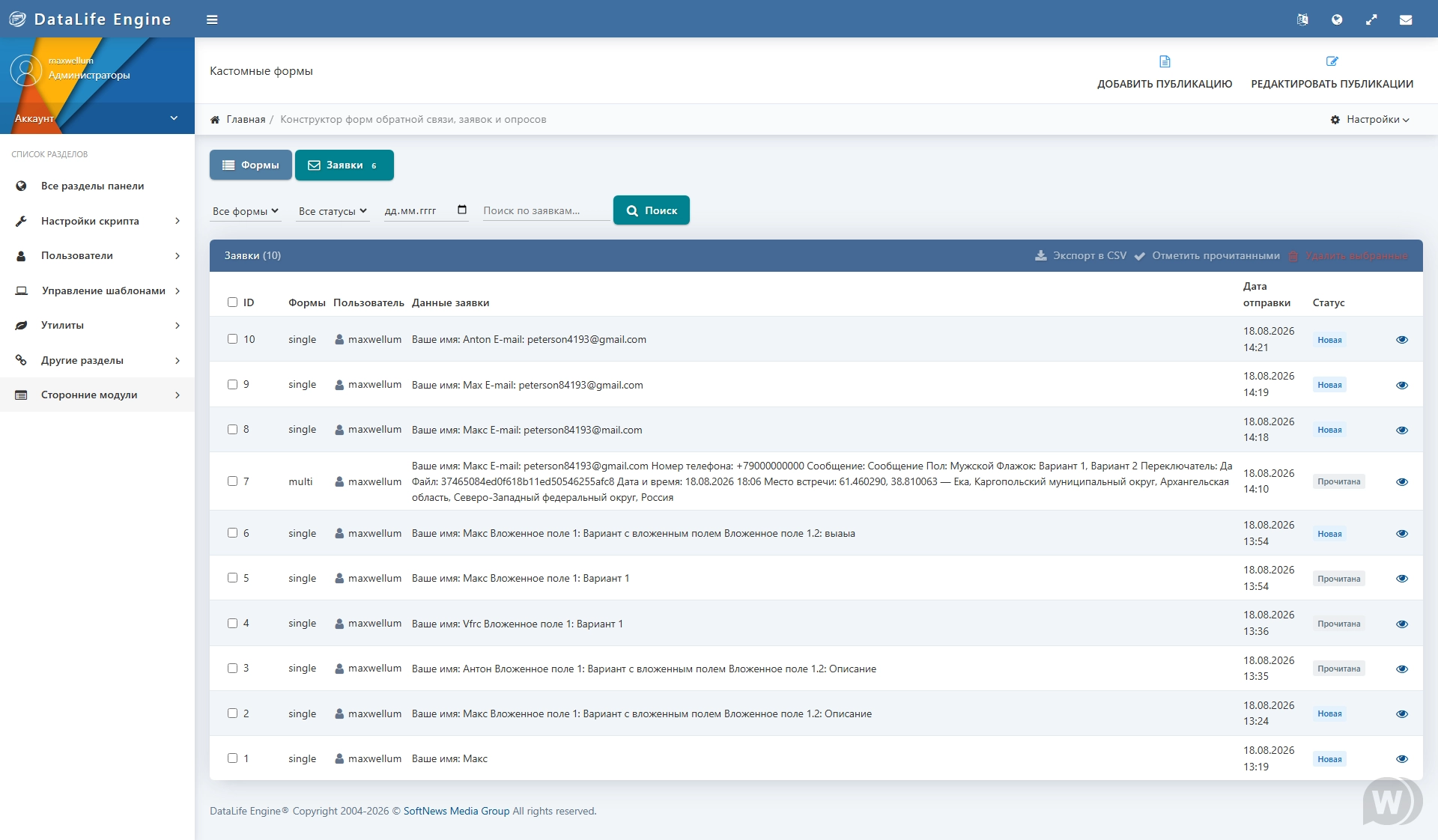Toggle fullscreen with expand arrows icon
The image size is (1438, 840).
[x=1371, y=19]
